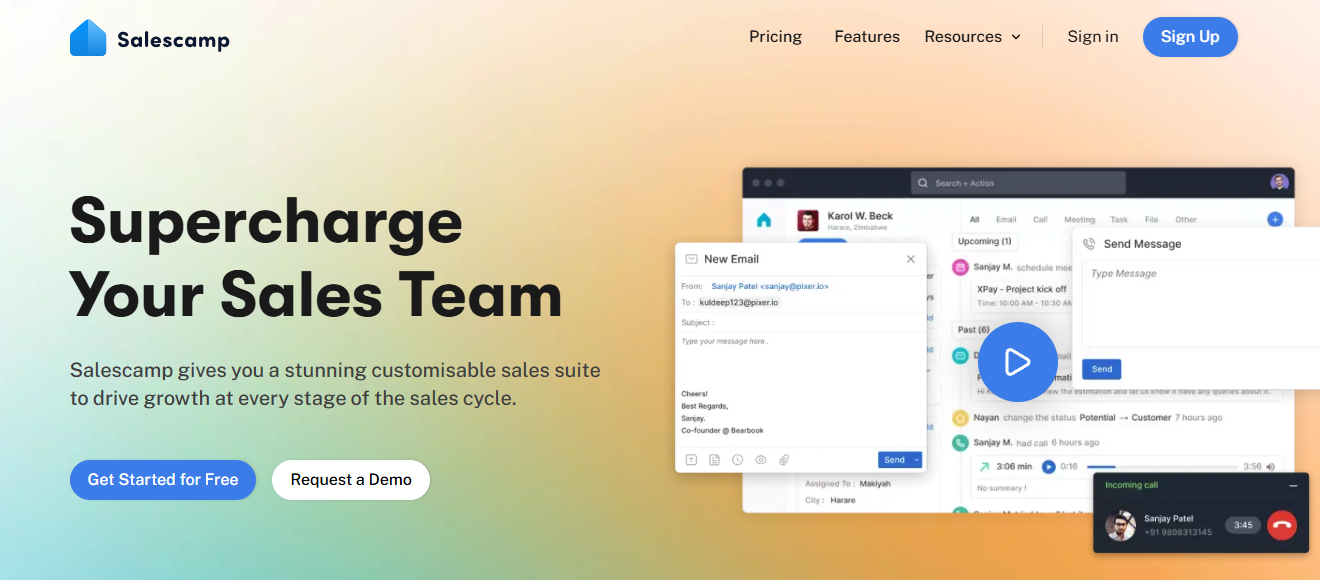Screen dimensions: 1320x580
Task: Click the phone icon beside Send Message
Action: tap(1089, 244)
